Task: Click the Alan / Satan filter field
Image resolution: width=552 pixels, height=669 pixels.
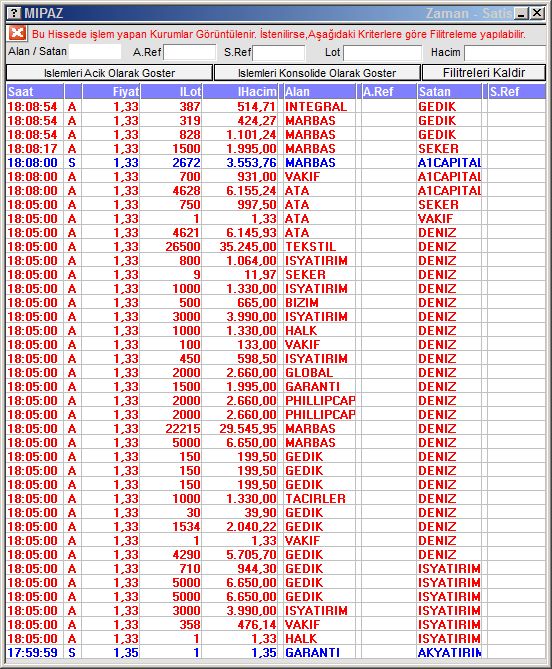Action: pyautogui.click(x=95, y=52)
